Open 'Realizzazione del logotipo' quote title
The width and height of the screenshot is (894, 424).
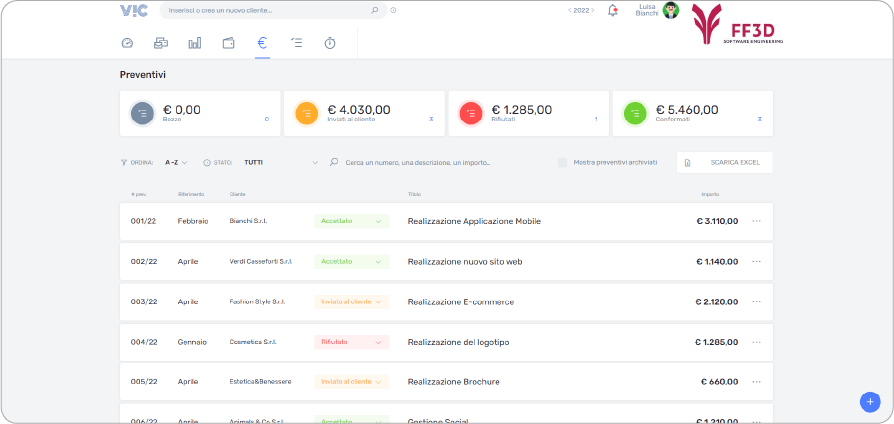coord(458,342)
